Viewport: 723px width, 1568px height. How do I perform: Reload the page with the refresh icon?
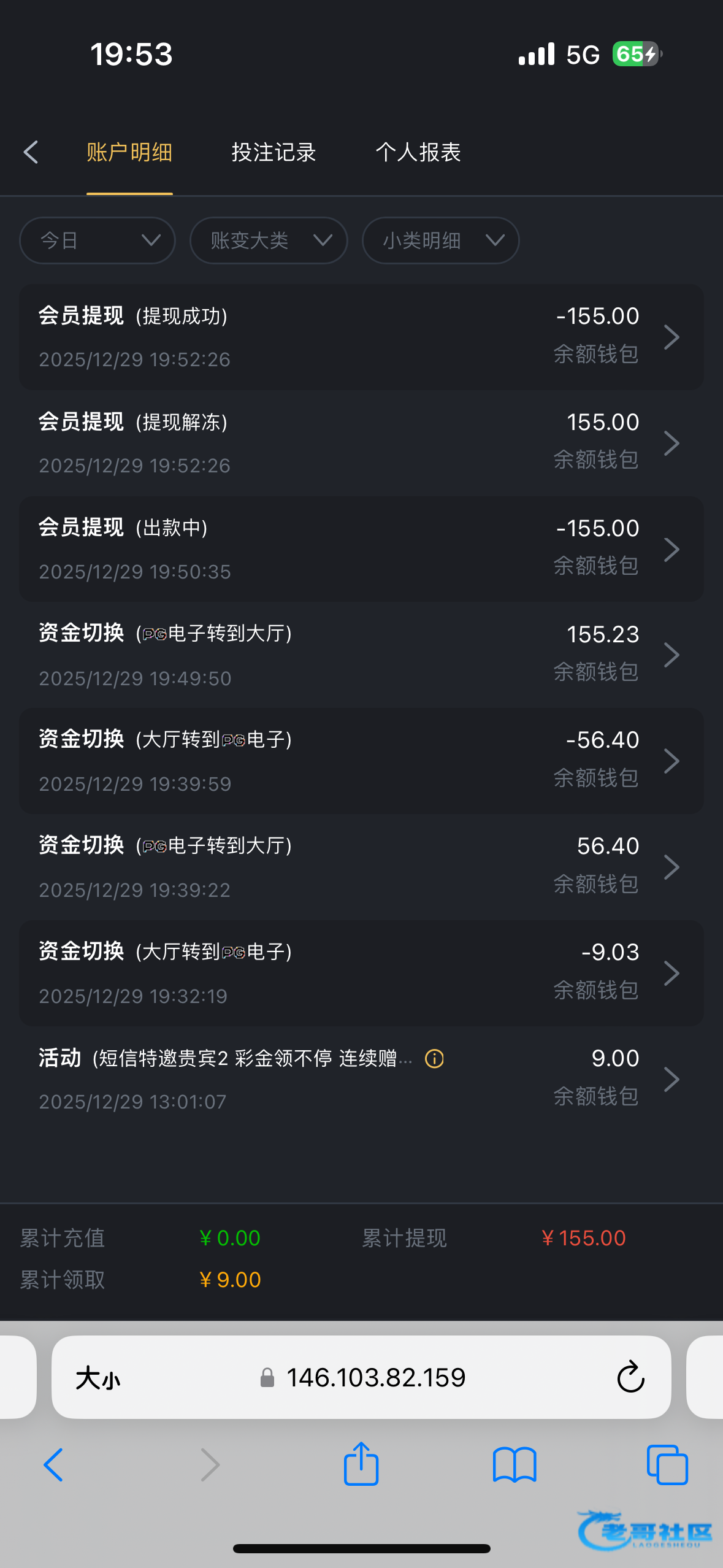click(x=630, y=1377)
